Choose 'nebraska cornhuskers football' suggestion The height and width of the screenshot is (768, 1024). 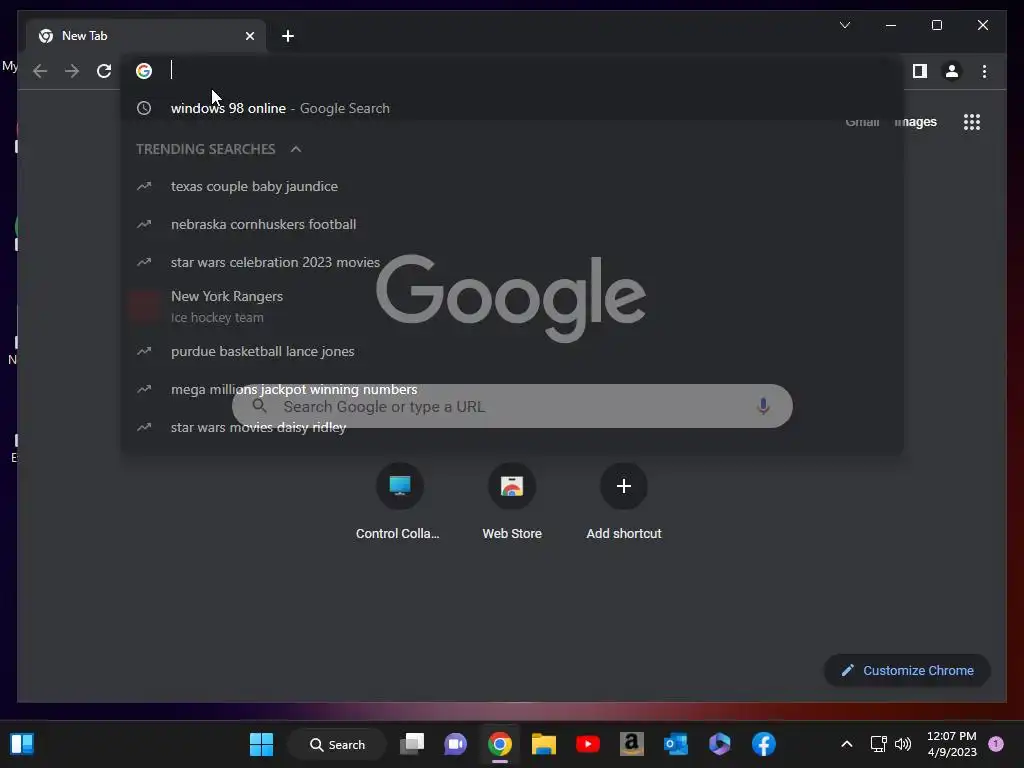pos(513,225)
